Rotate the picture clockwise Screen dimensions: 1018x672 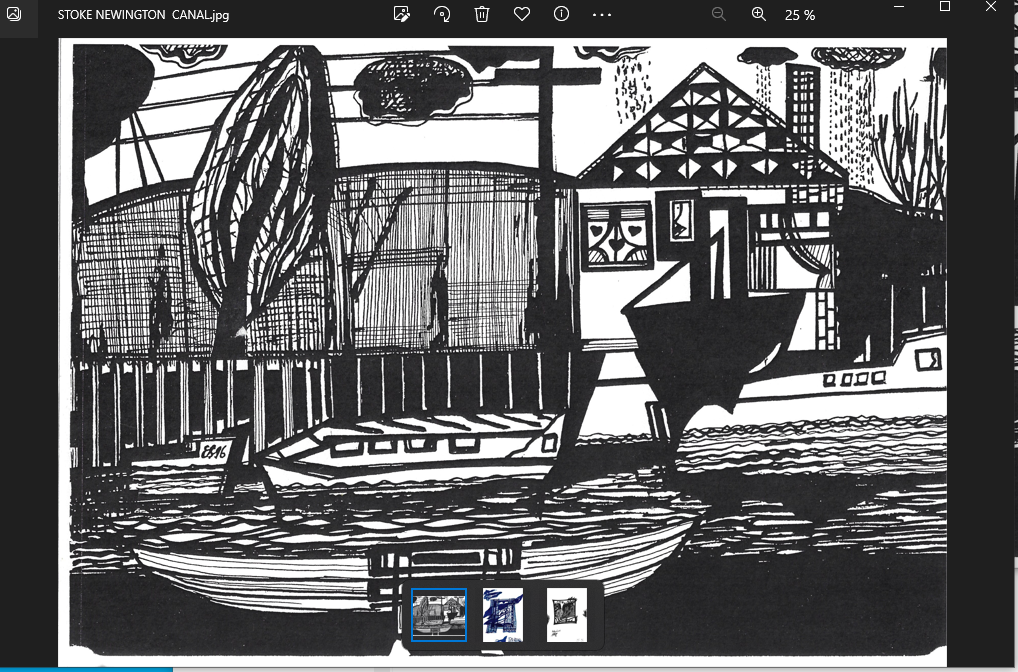(442, 14)
